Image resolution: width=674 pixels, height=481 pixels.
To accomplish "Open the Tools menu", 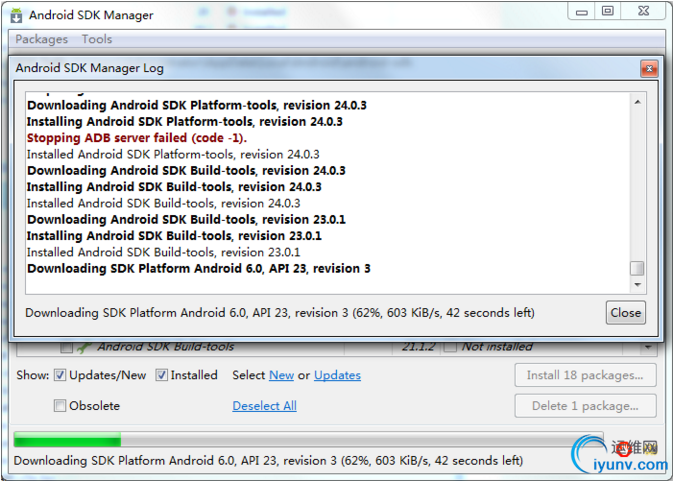I will pos(97,39).
